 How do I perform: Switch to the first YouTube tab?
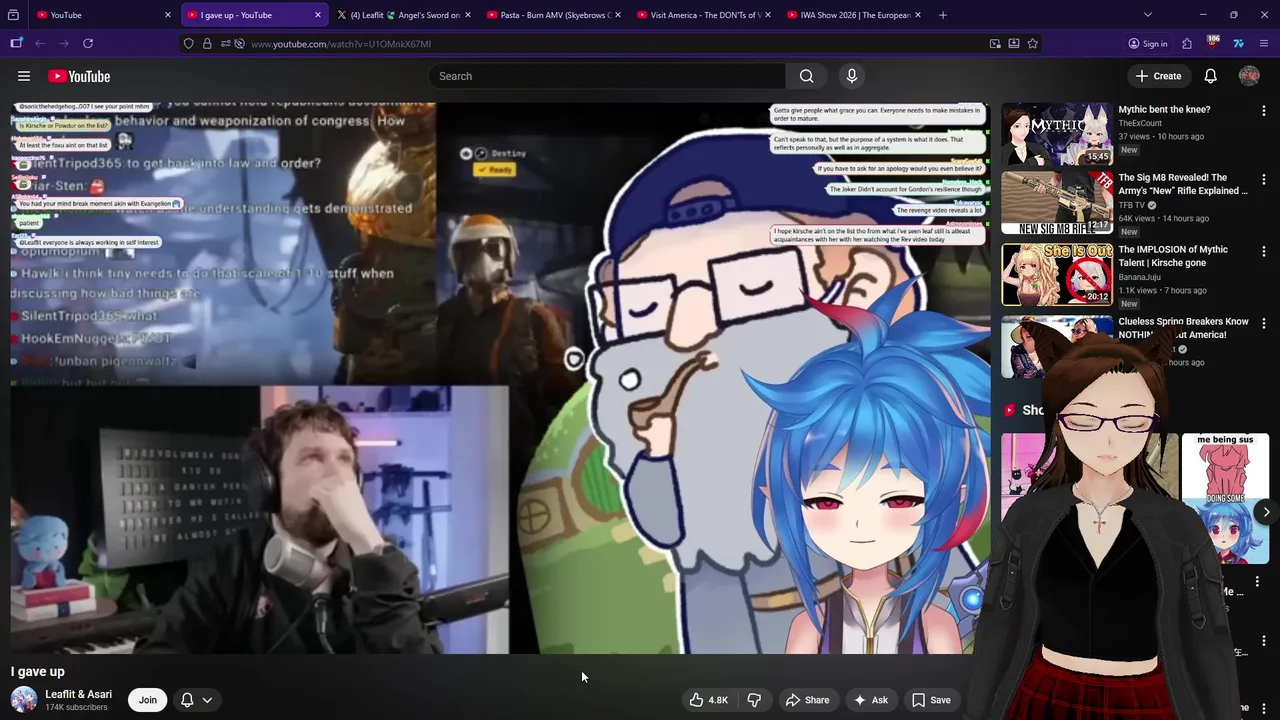tap(104, 15)
